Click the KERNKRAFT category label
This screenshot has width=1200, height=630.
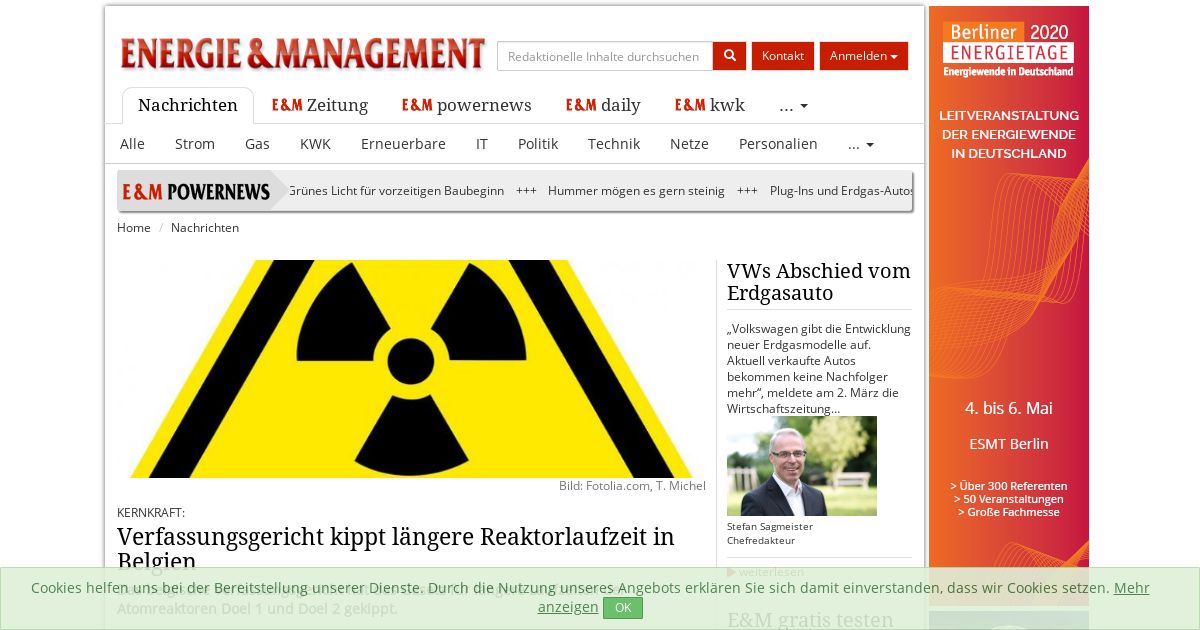click(x=151, y=513)
